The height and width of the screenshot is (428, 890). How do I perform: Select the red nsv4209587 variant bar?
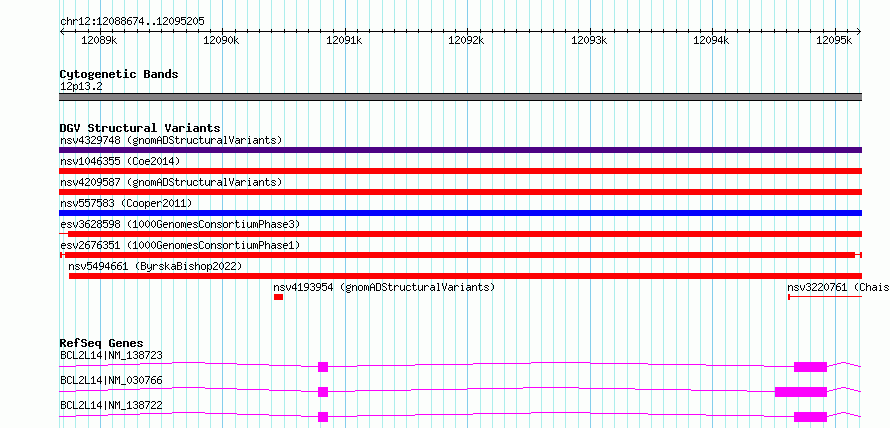[460, 192]
